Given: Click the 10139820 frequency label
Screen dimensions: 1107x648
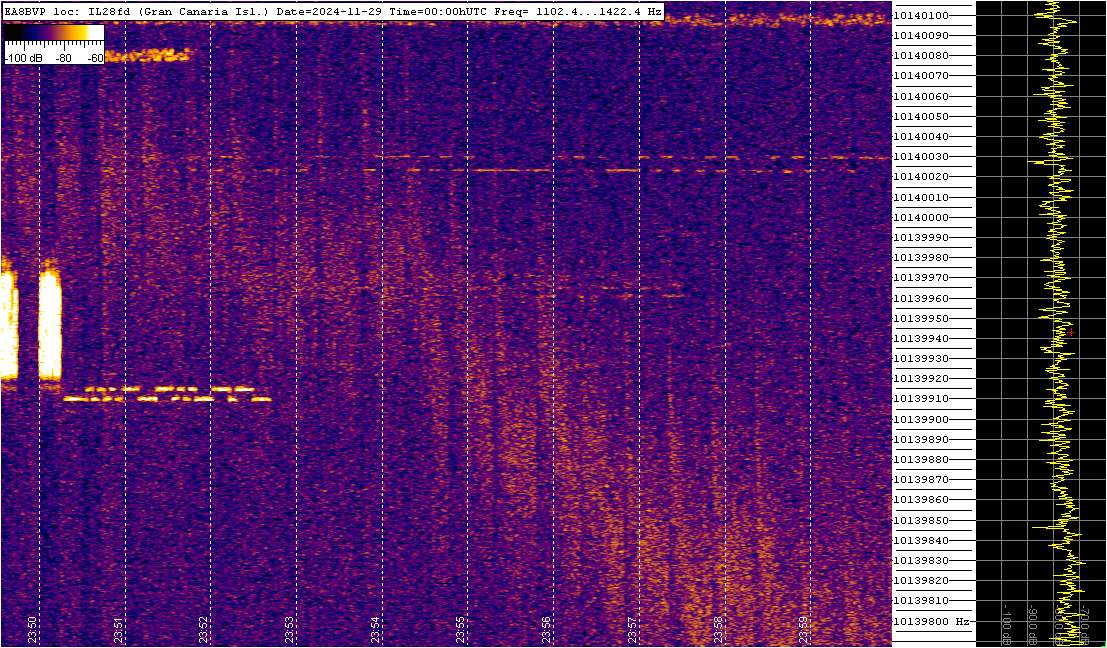Looking at the screenshot, I should point(921,581).
